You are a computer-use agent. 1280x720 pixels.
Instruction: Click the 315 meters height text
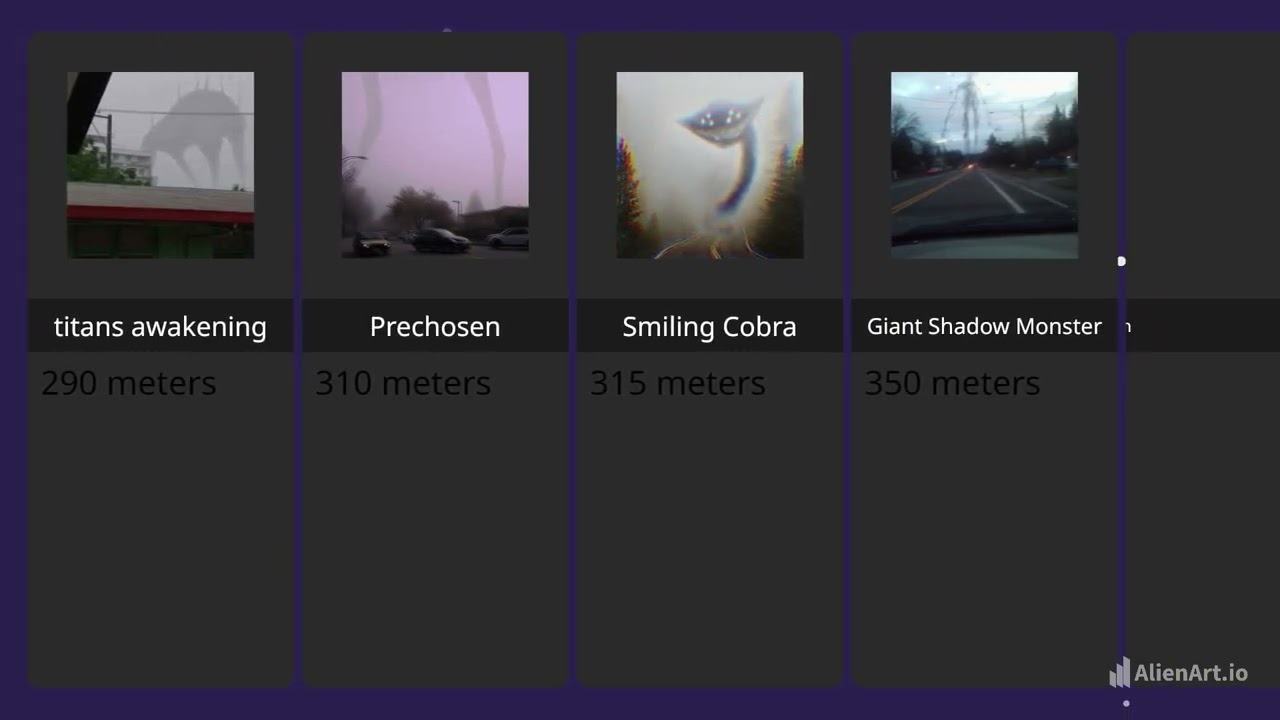(x=678, y=383)
